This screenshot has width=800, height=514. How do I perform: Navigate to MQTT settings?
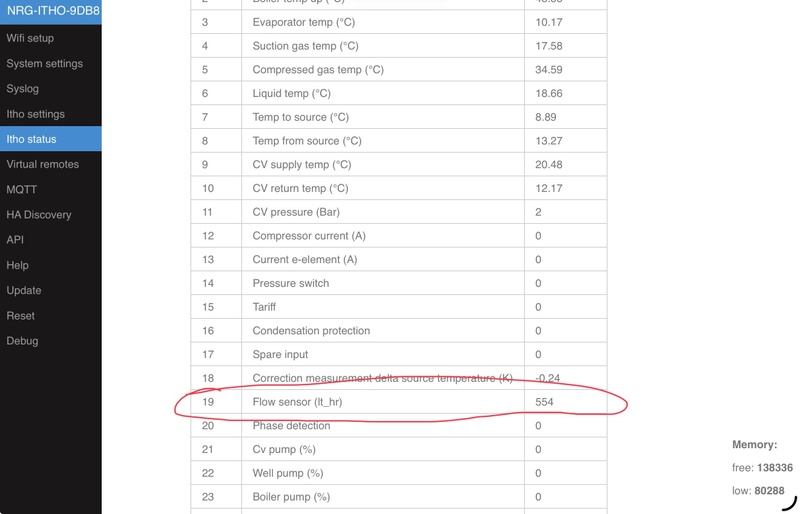pyautogui.click(x=23, y=189)
